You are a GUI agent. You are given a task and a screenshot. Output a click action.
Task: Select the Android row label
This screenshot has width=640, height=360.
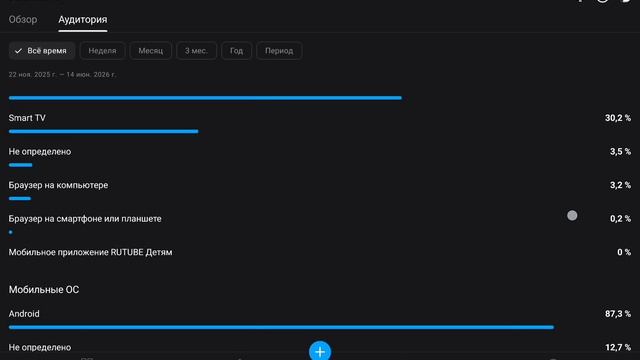click(24, 314)
